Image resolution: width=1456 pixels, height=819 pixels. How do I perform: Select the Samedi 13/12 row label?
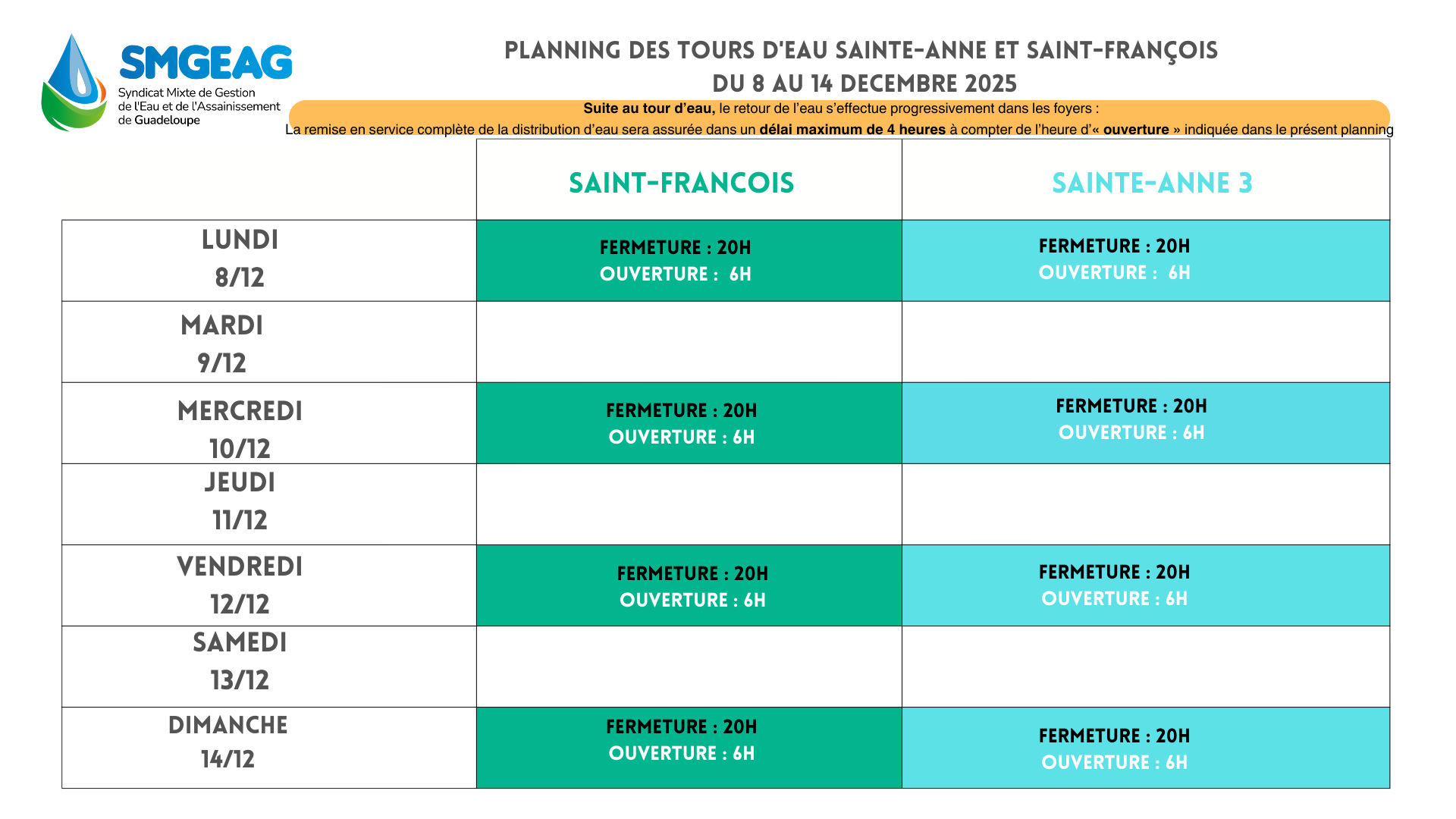[240, 661]
